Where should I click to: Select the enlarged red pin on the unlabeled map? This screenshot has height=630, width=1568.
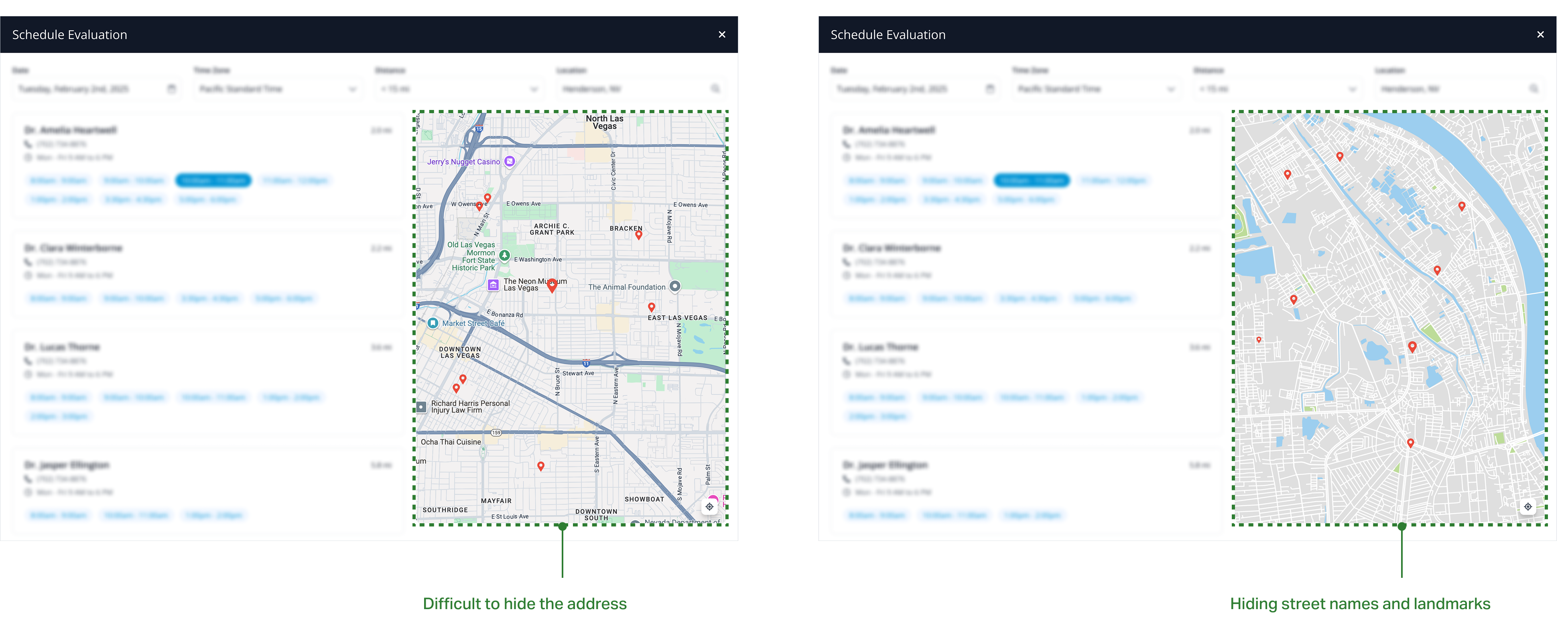pos(1412,347)
